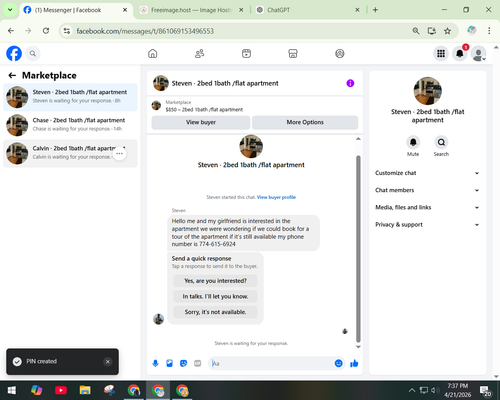Open the browser zoom magnifier icon
The height and width of the screenshot is (400, 500).
click(x=416, y=31)
